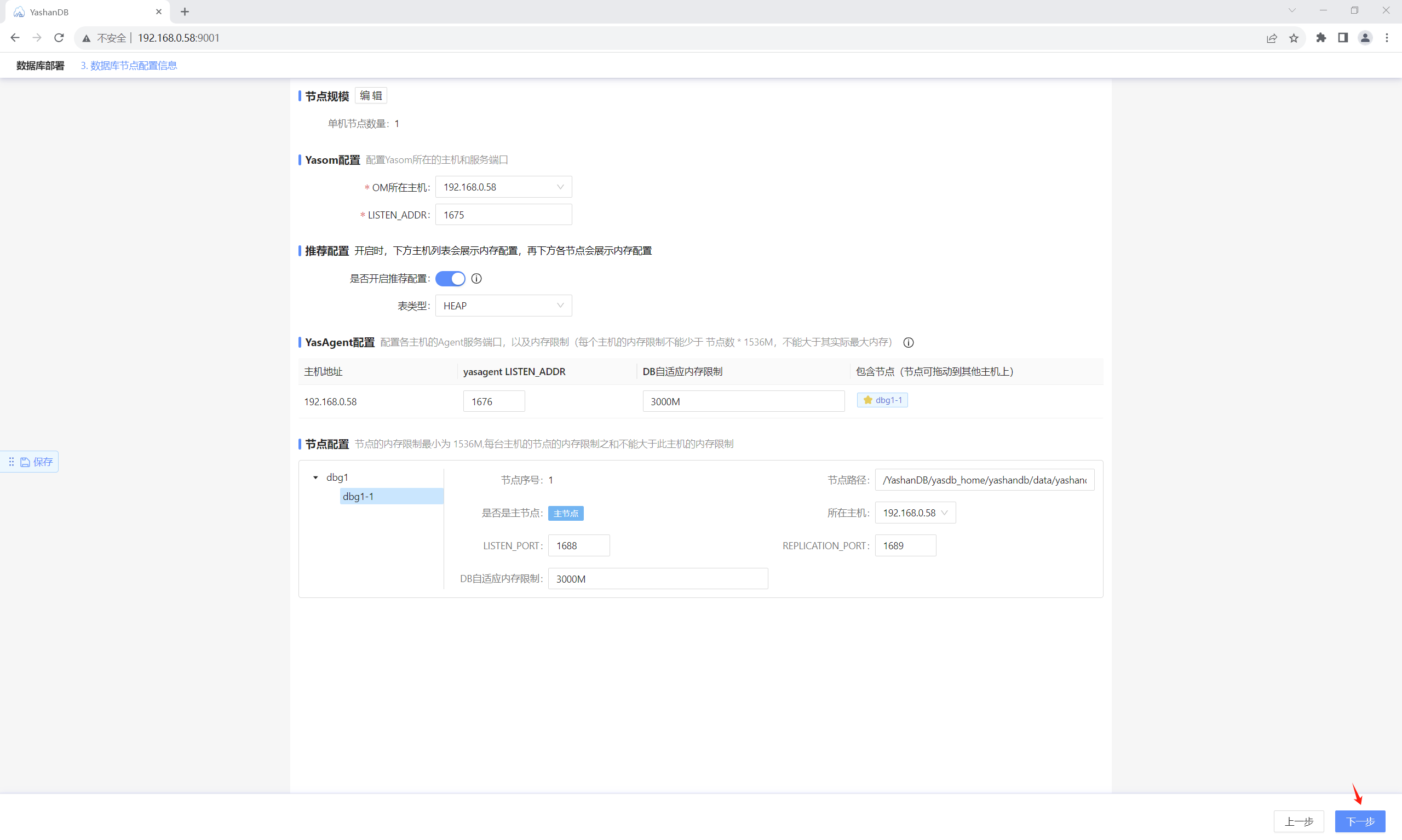Viewport: 1402px width, 840px height.
Task: Open the 表类型 HEAP dropdown
Action: 503,306
